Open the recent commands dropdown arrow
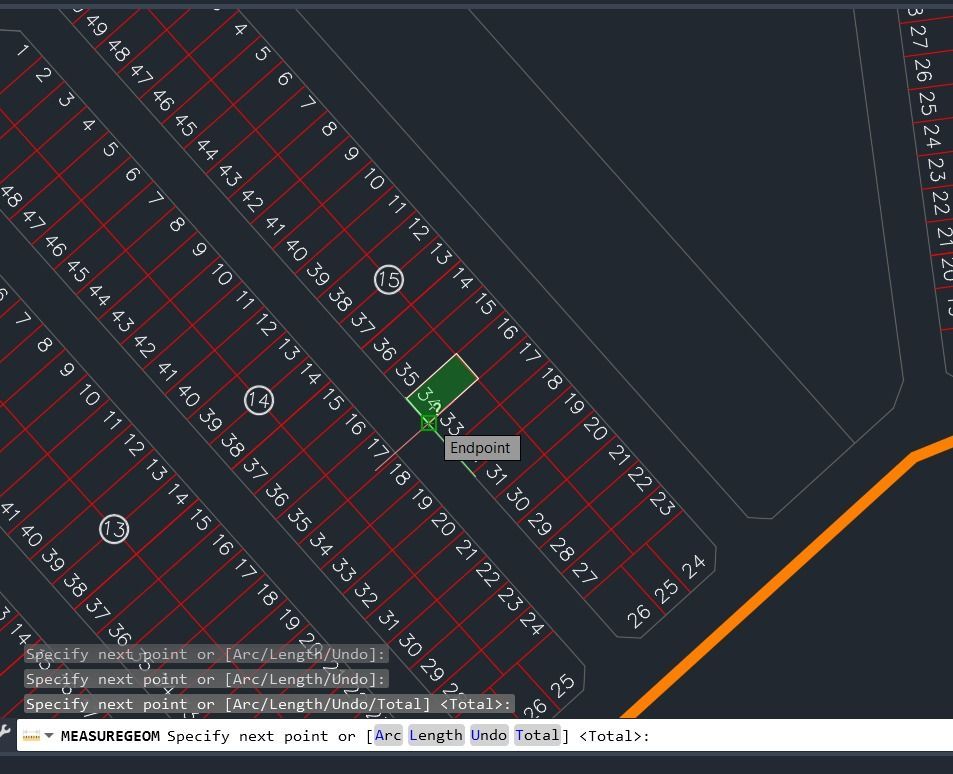Viewport: 953px width, 774px height. pyautogui.click(x=49, y=736)
